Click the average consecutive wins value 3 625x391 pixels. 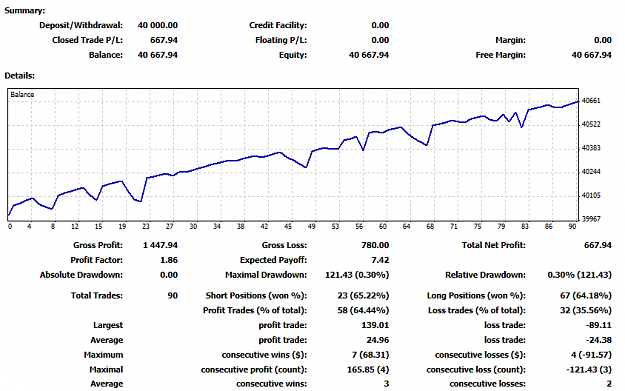click(x=386, y=384)
